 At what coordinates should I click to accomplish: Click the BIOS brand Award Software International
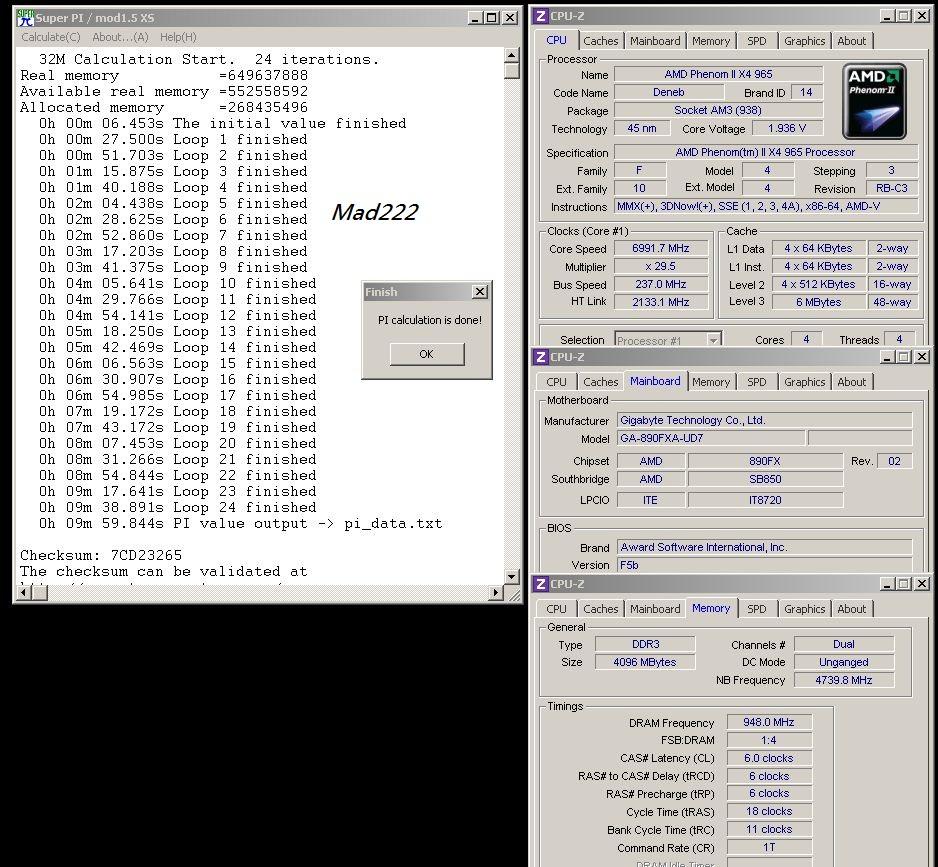[x=765, y=547]
